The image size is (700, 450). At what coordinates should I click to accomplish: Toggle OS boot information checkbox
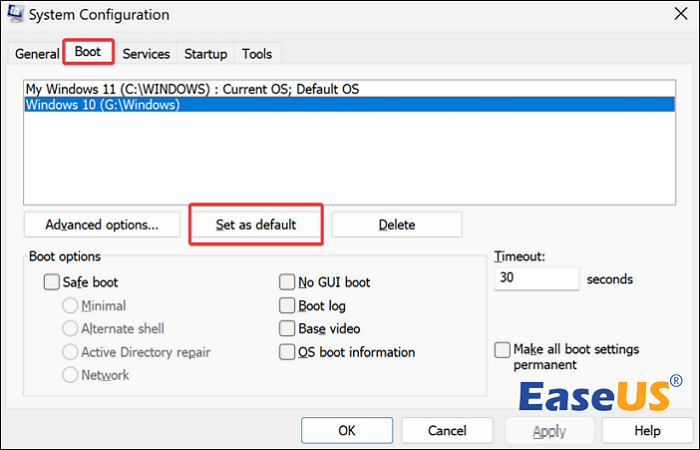point(288,352)
